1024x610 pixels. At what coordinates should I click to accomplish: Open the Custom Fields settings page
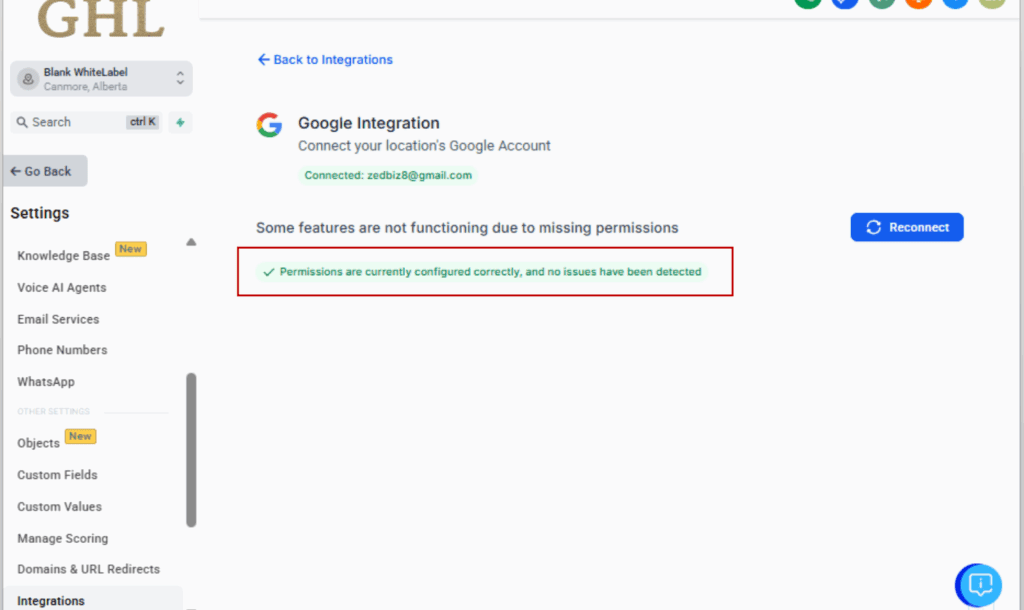[57, 475]
